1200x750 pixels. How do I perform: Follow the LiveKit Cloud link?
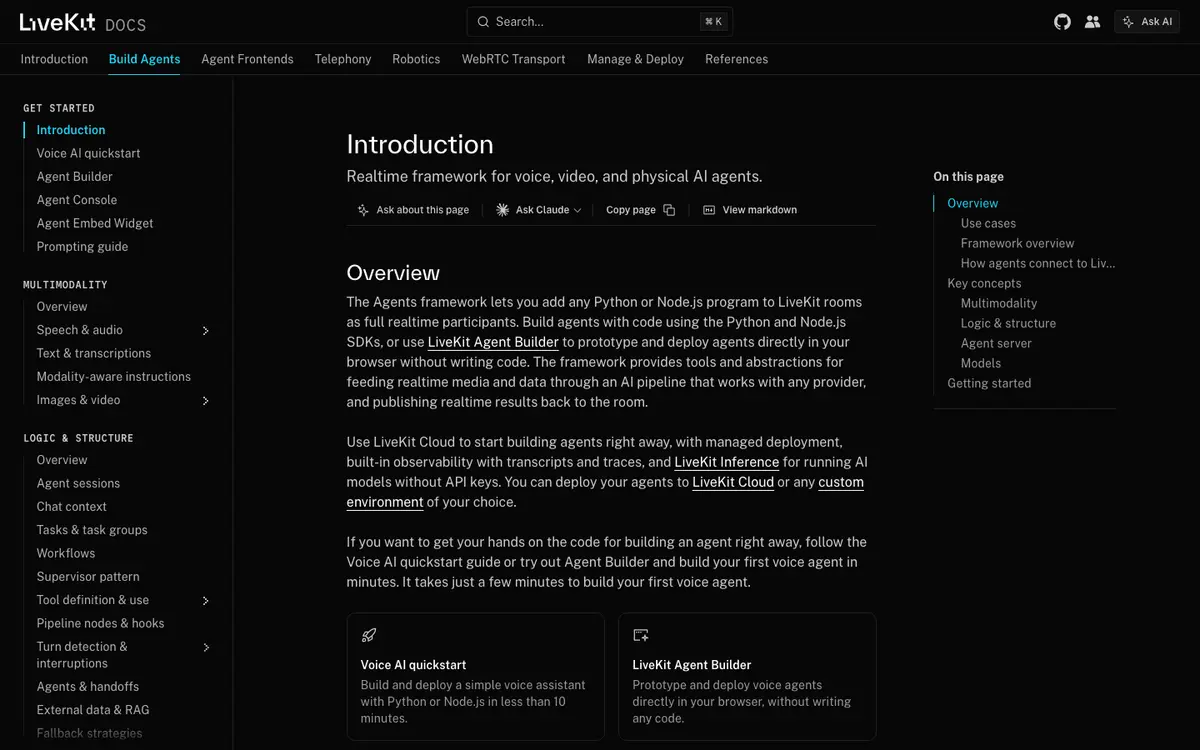pyautogui.click(x=733, y=482)
